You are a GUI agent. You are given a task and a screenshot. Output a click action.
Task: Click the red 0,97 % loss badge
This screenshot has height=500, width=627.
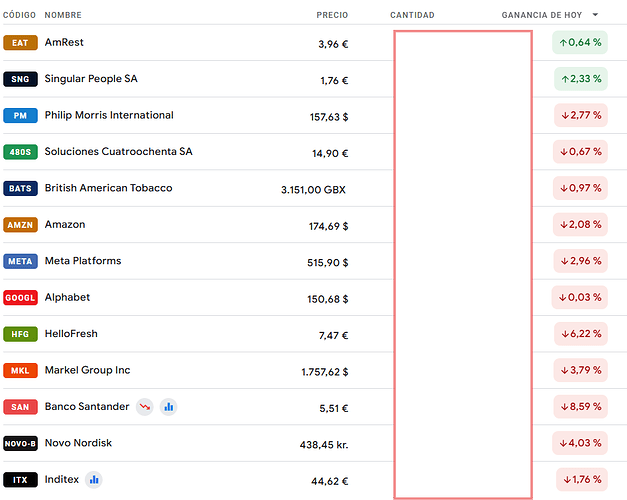580,188
